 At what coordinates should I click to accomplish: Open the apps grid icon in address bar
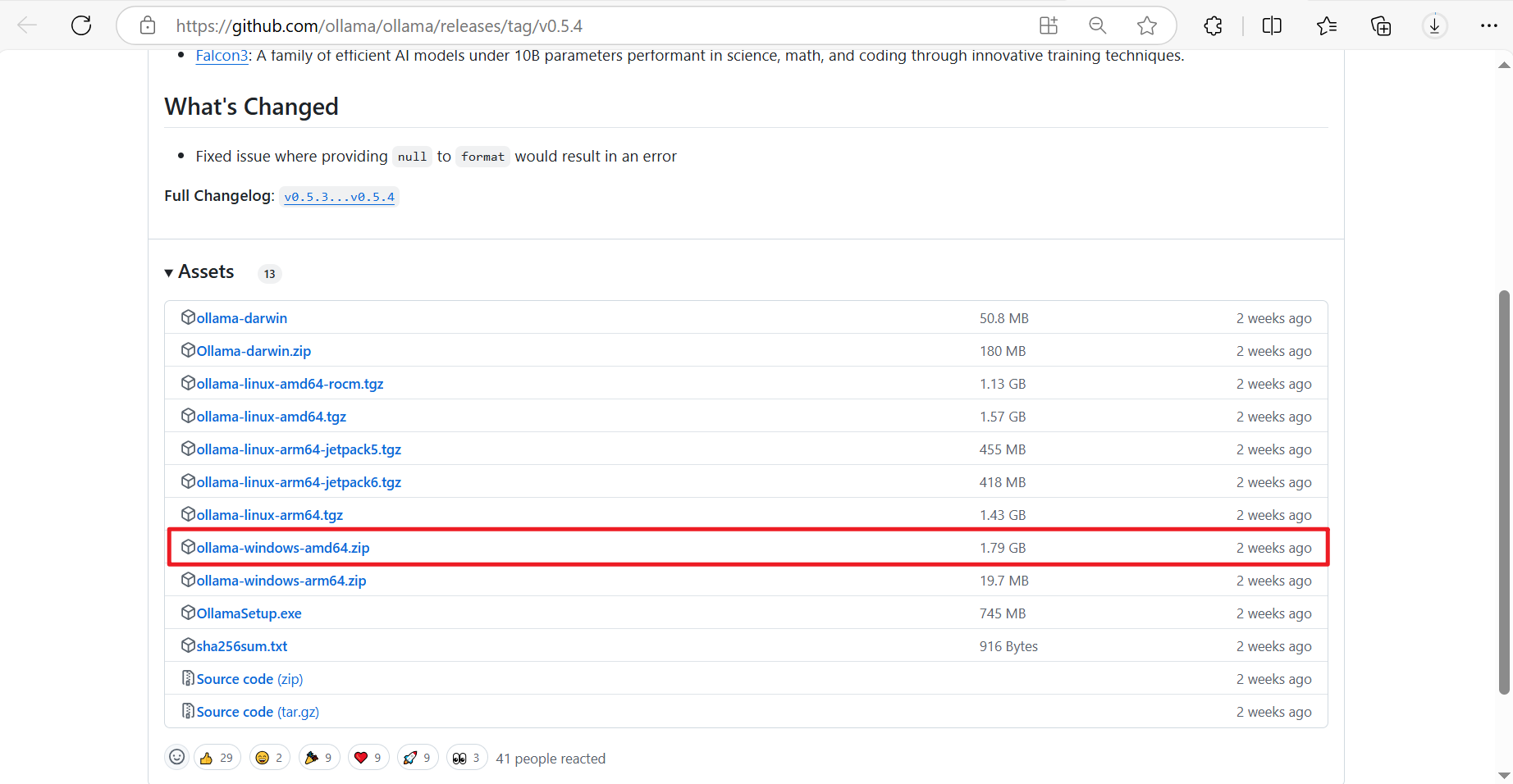tap(1049, 25)
